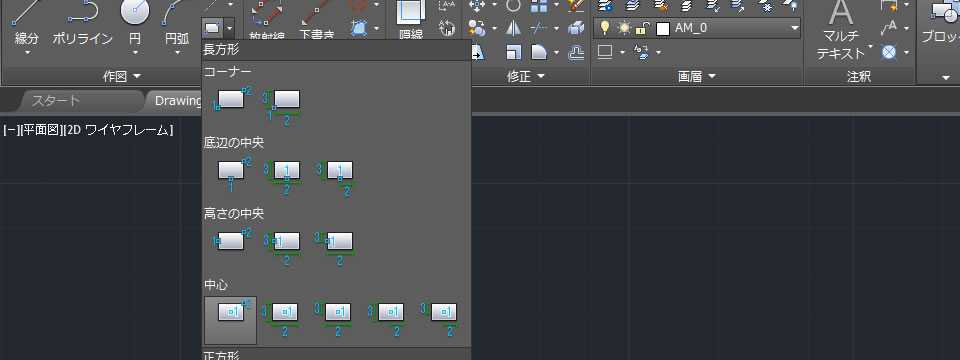The width and height of the screenshot is (960, 360).
Task: Select the Circle (円) tool
Action: (135, 28)
